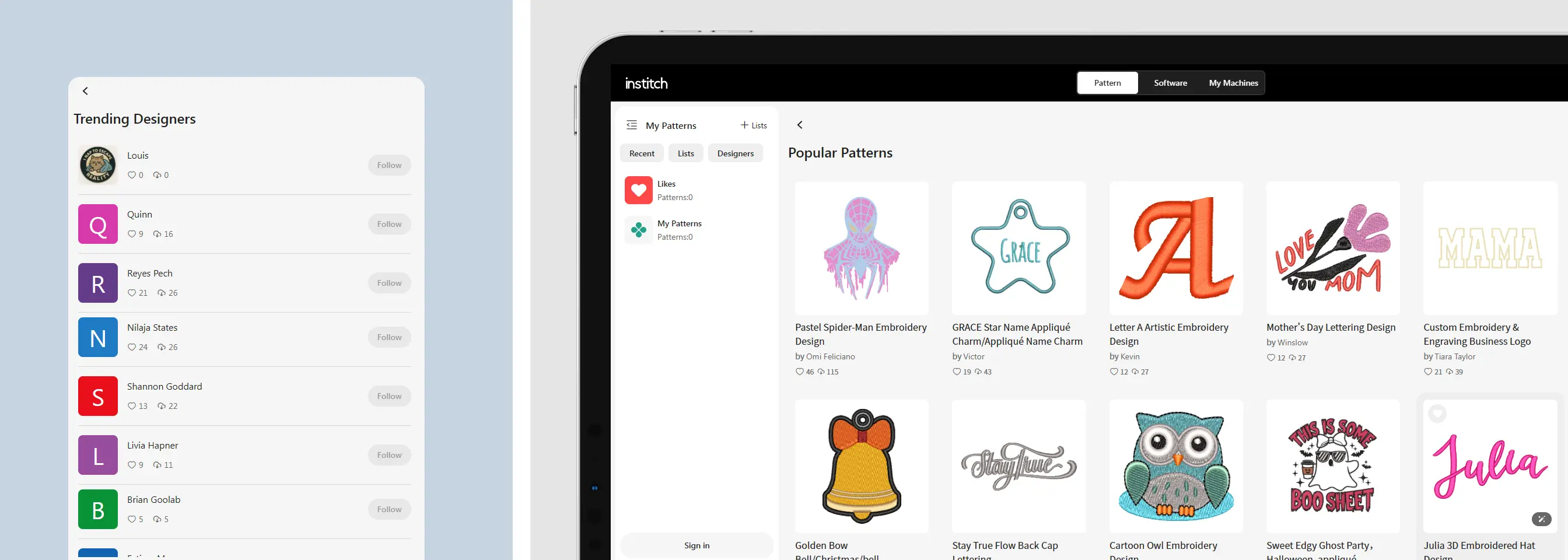Screen dimensions: 1568x560
Task: Click the magic wand icon on Julia thumbnail
Action: coord(1541,519)
